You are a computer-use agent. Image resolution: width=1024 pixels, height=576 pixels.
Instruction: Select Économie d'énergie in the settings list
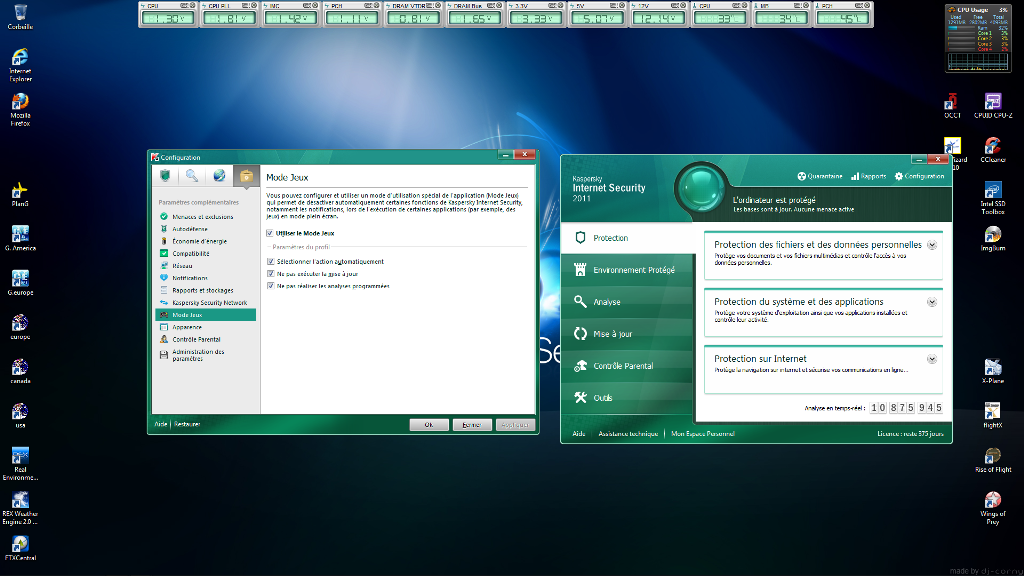click(x=206, y=242)
